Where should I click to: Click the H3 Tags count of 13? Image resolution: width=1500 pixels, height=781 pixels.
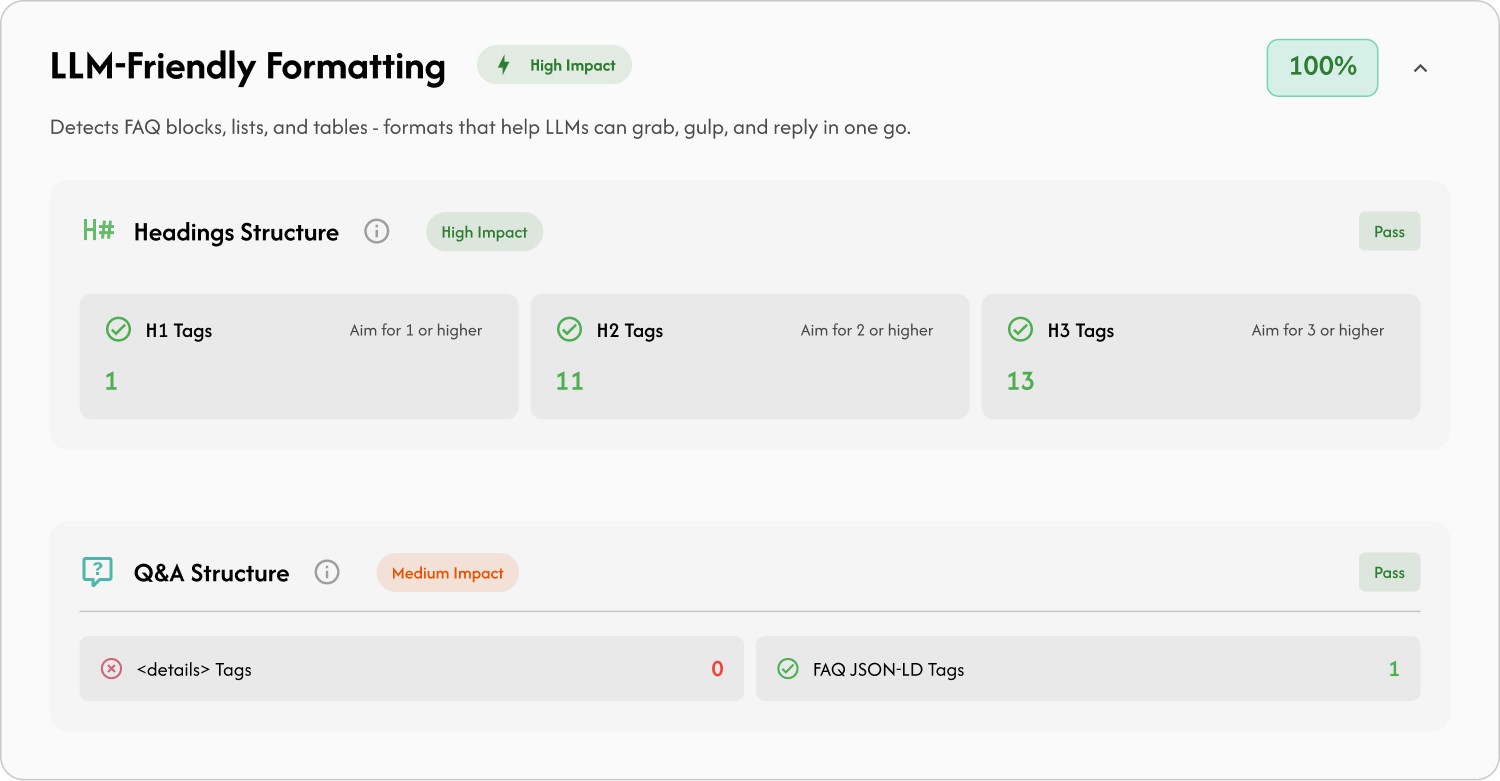point(1020,381)
